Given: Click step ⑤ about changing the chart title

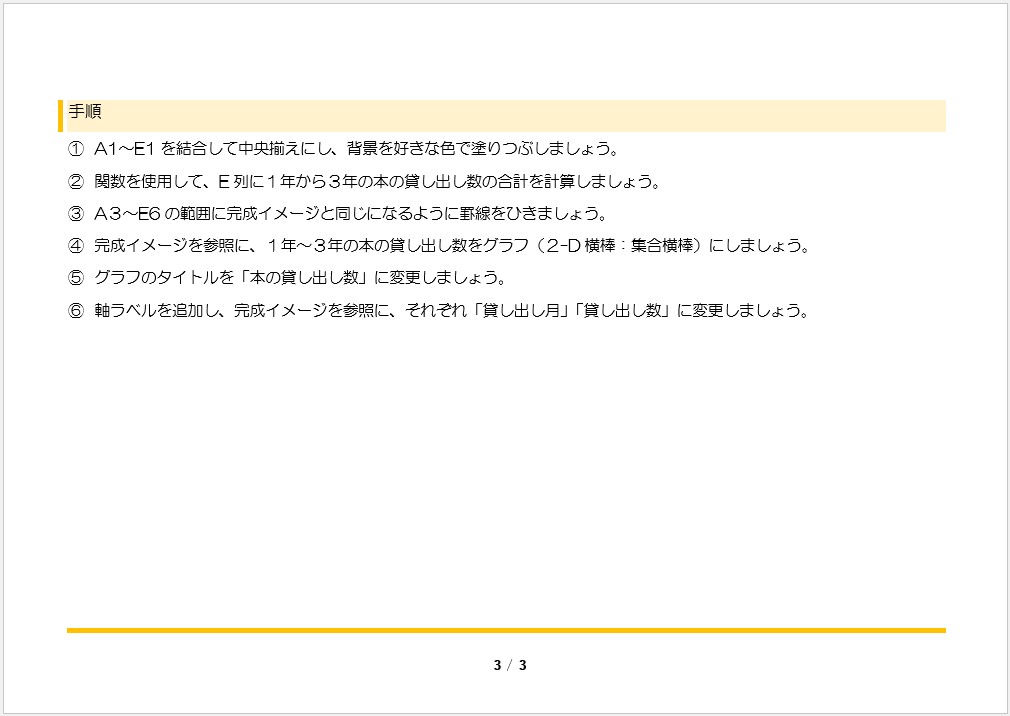Looking at the screenshot, I should (287, 278).
